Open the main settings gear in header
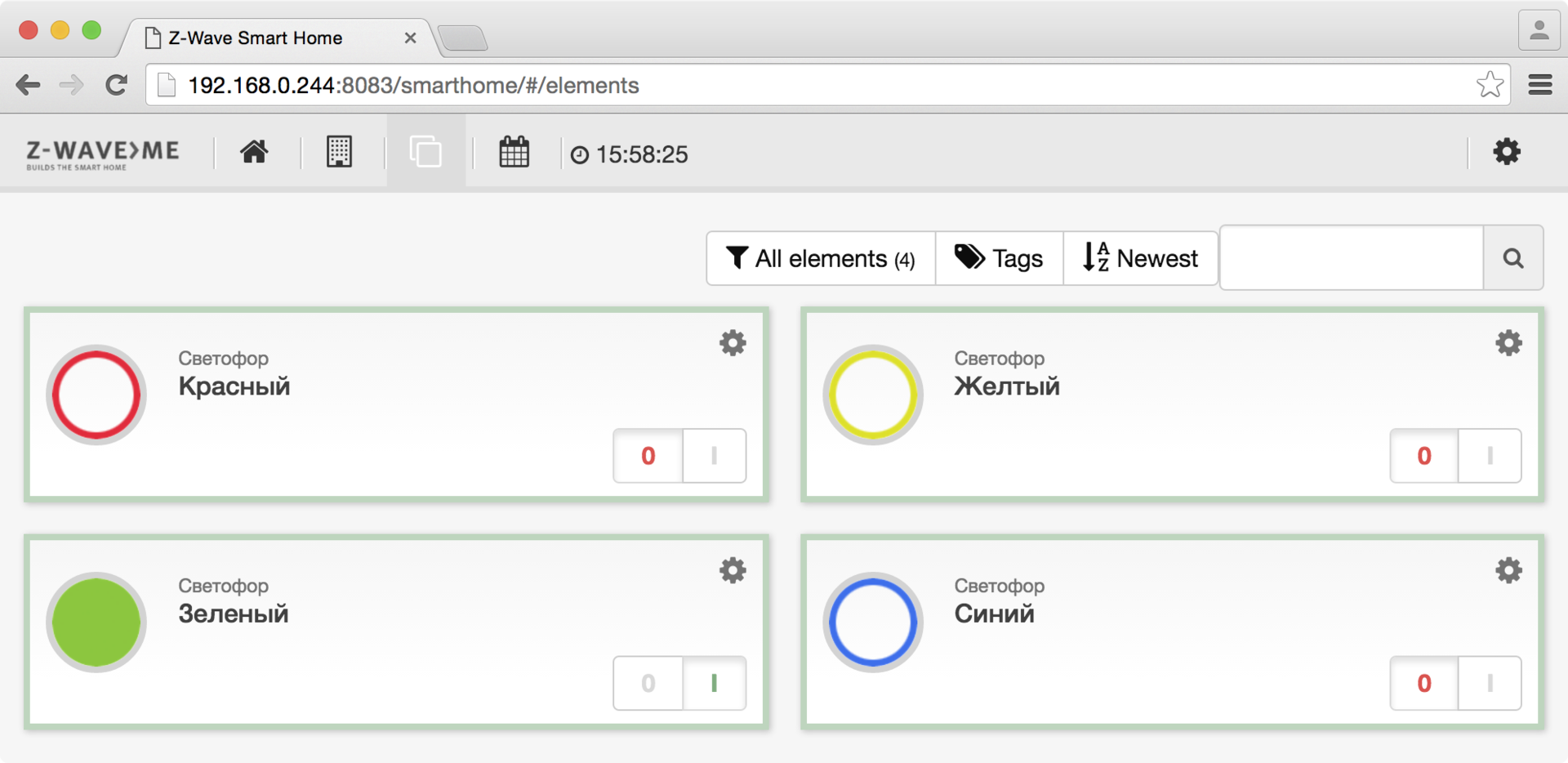Image resolution: width=1568 pixels, height=763 pixels. pos(1506,152)
